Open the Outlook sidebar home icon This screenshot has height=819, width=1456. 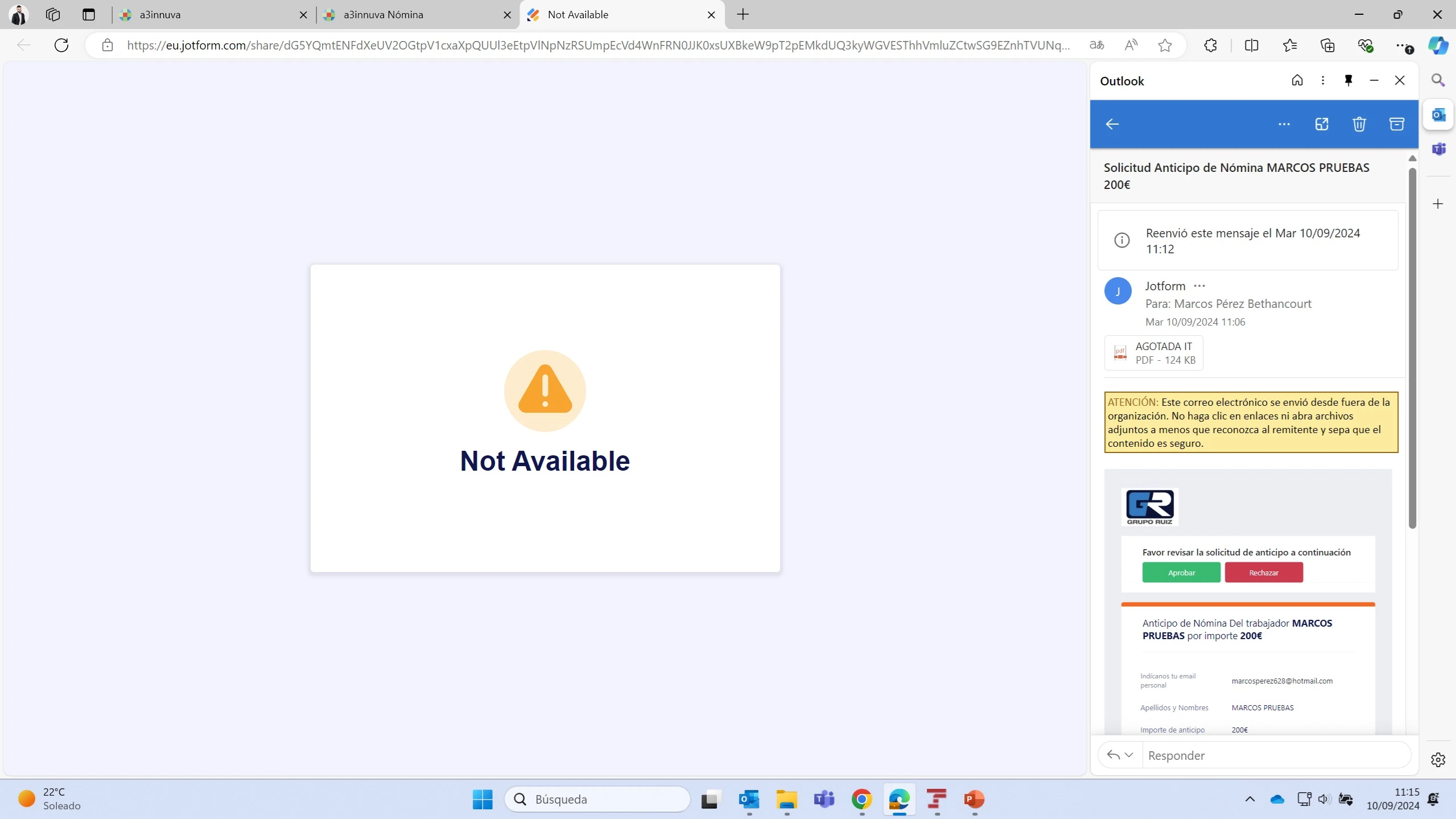click(x=1297, y=80)
